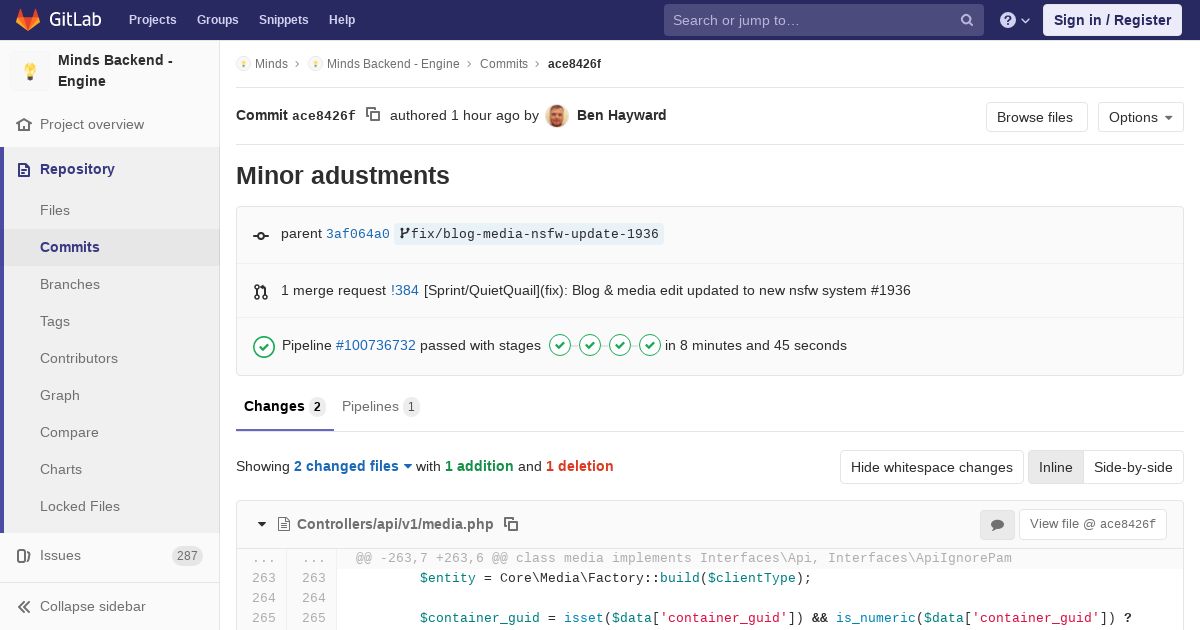Switch to the Pipelines tab

(380, 407)
